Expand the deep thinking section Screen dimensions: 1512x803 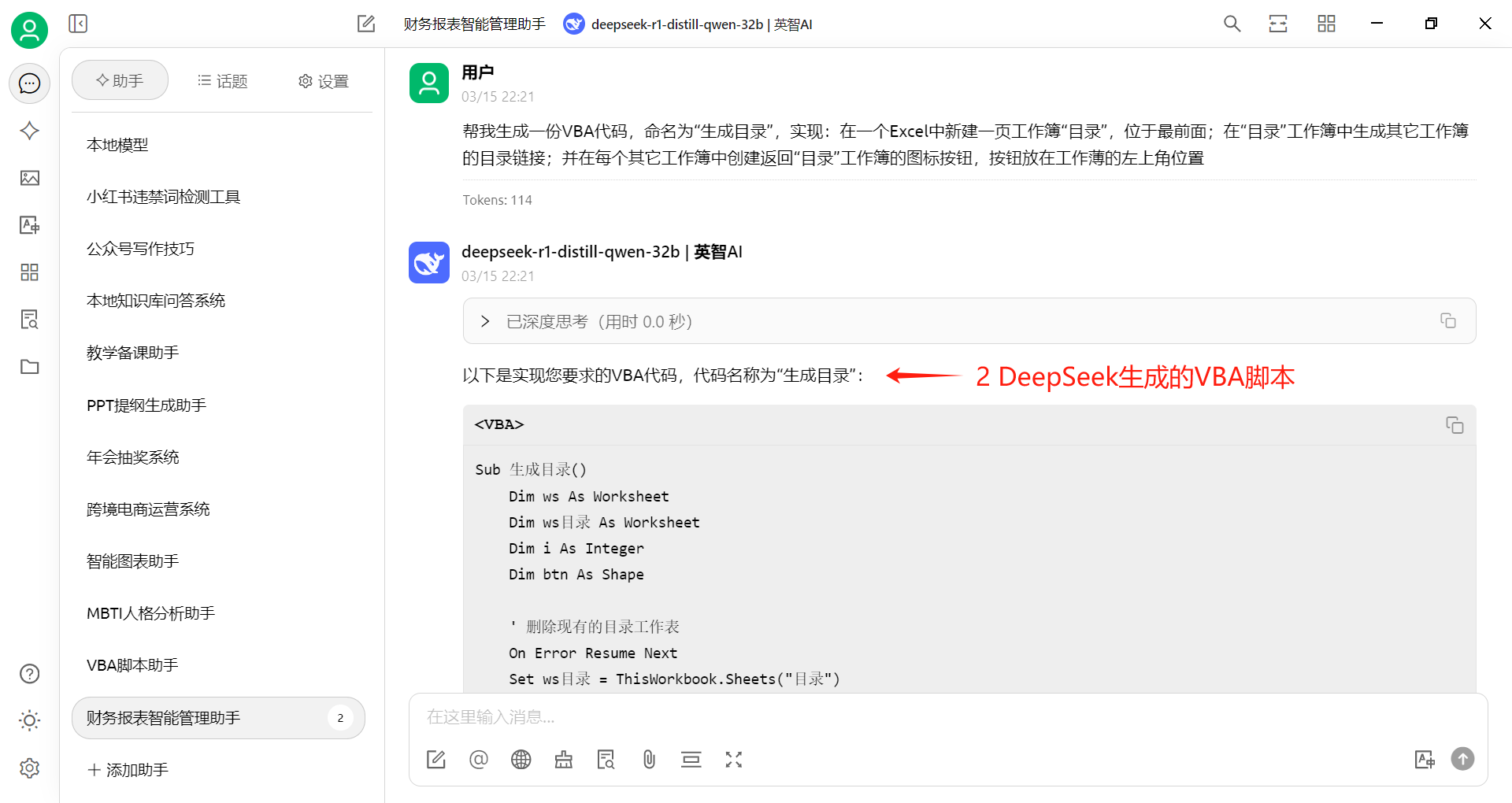(485, 321)
